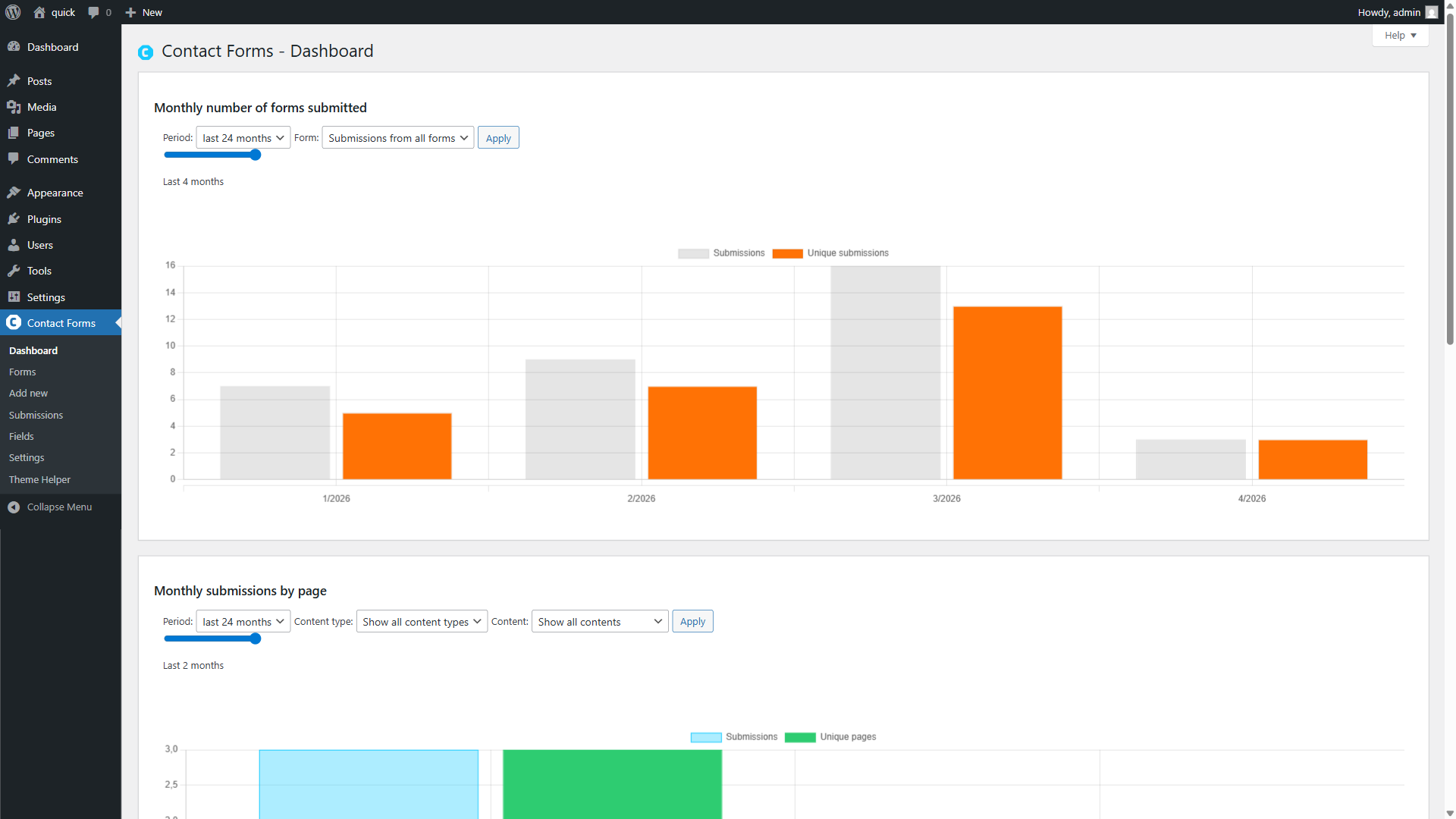Open Media library icon in sidebar
This screenshot has width=1456, height=819.
pyautogui.click(x=14, y=107)
